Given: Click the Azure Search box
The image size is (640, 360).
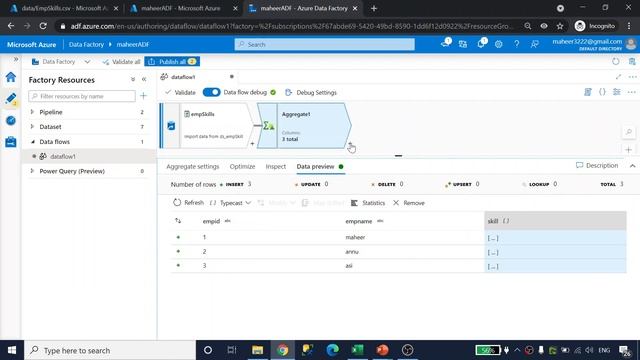Looking at the screenshot, I should coord(324,44).
